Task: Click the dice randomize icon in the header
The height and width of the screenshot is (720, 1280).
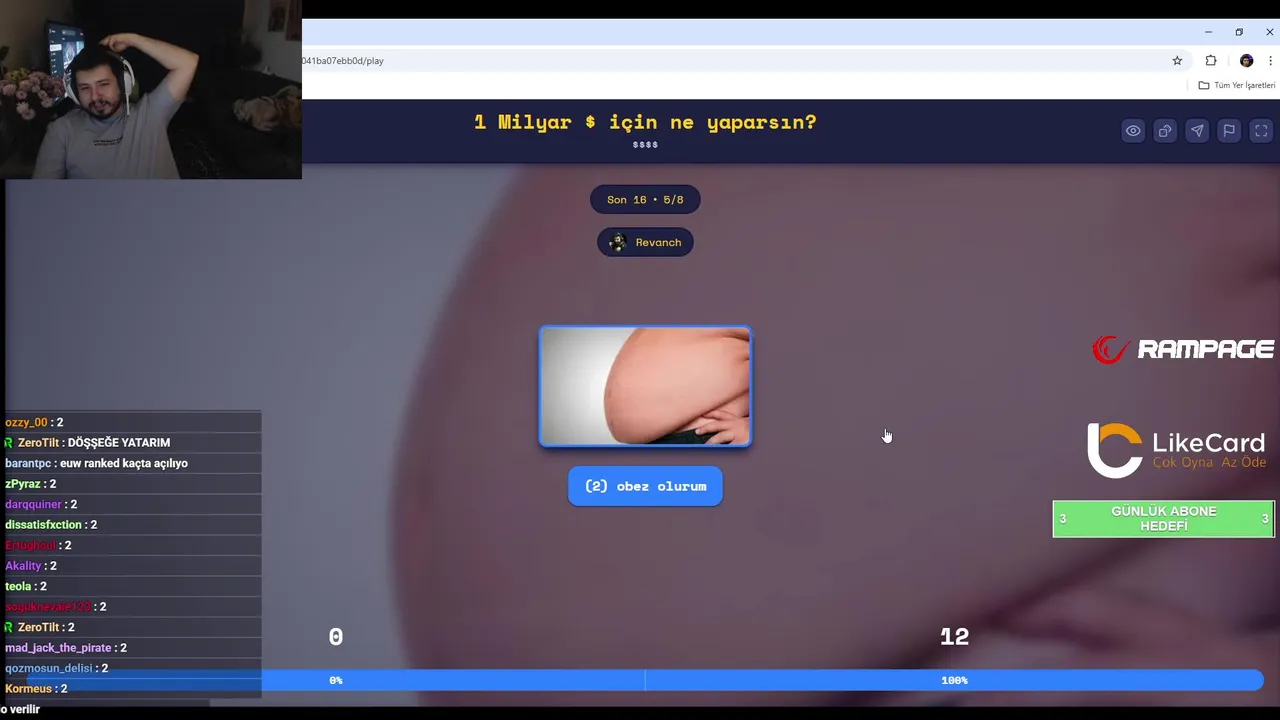Action: pyautogui.click(x=1165, y=131)
